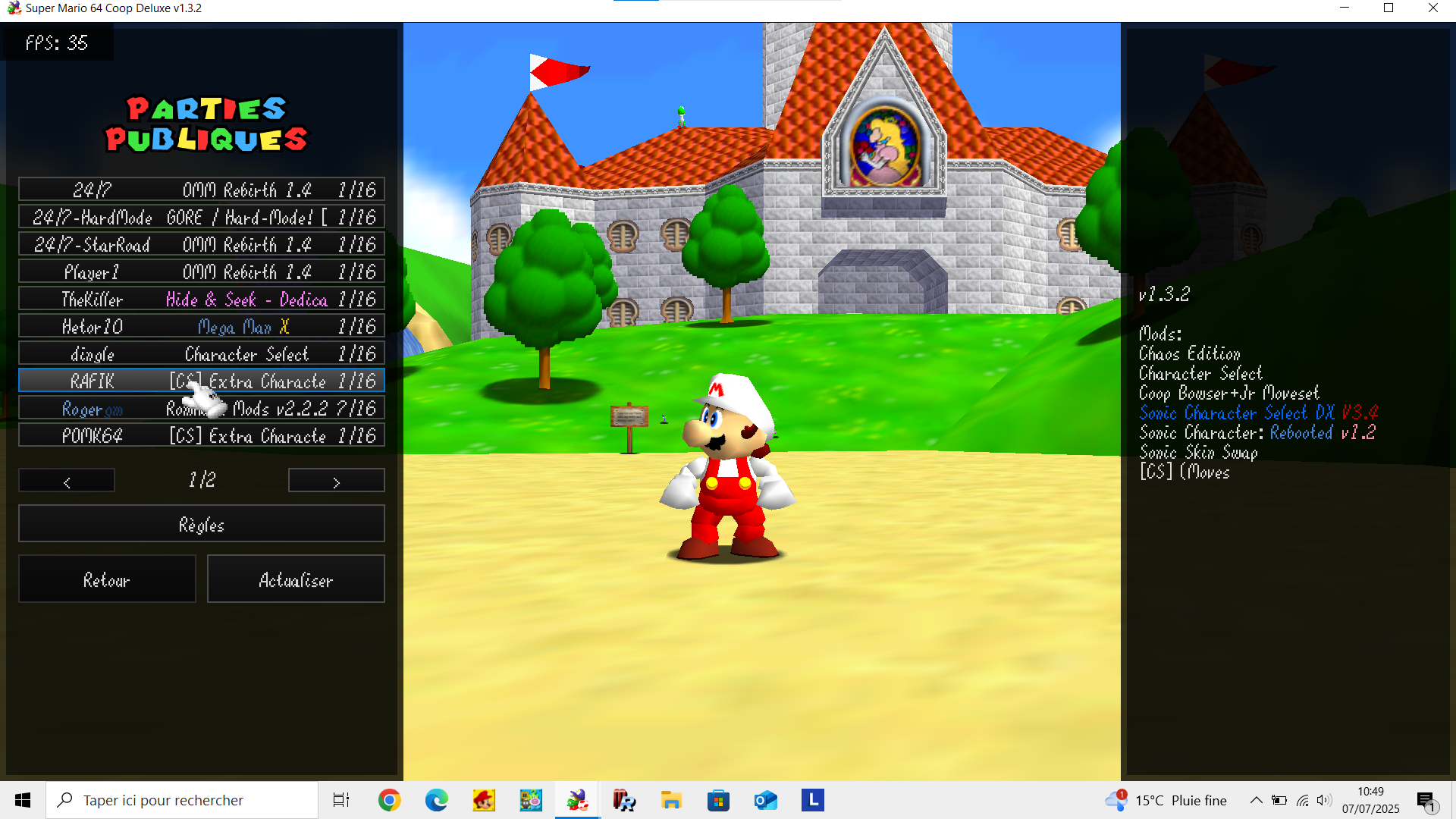Select the 24/7 OMM Rebirth lobby
This screenshot has width=1456, height=819.
pyautogui.click(x=202, y=190)
